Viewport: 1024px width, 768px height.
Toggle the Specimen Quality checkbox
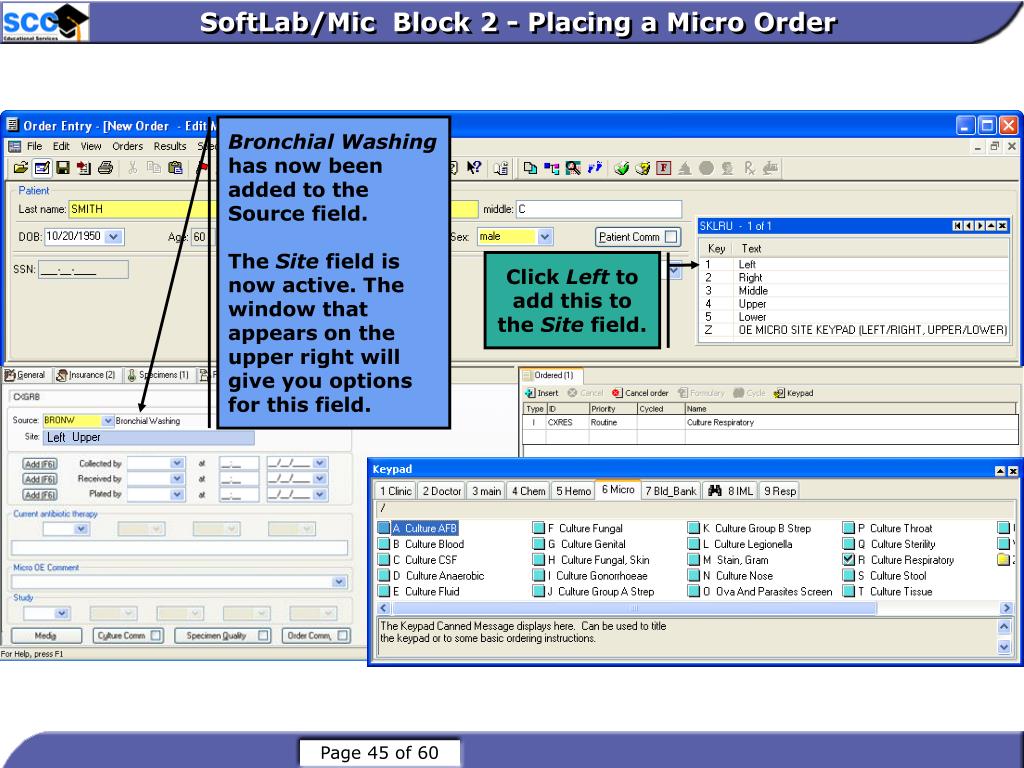pyautogui.click(x=263, y=635)
